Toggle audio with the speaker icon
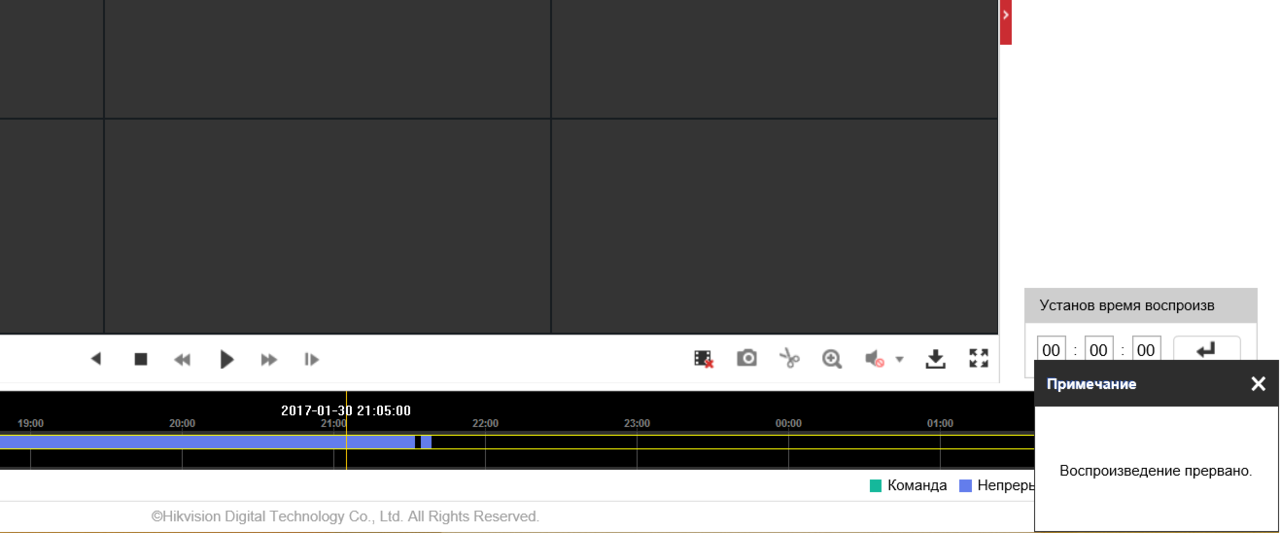The image size is (1280, 533). tap(875, 358)
